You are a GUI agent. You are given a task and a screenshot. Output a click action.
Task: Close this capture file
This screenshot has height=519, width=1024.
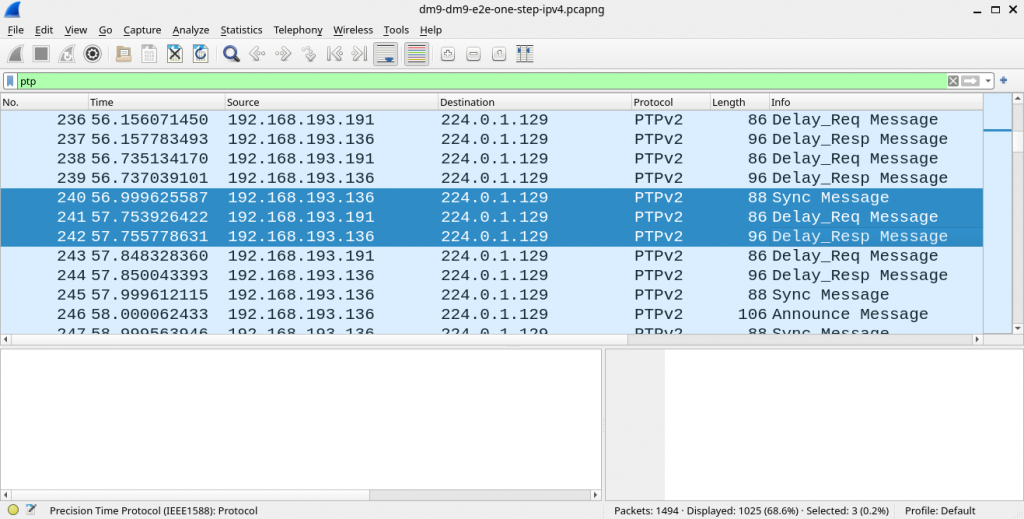tap(174, 54)
